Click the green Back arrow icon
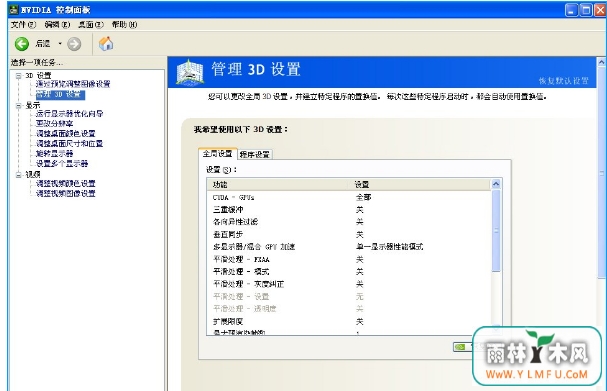 [22, 44]
